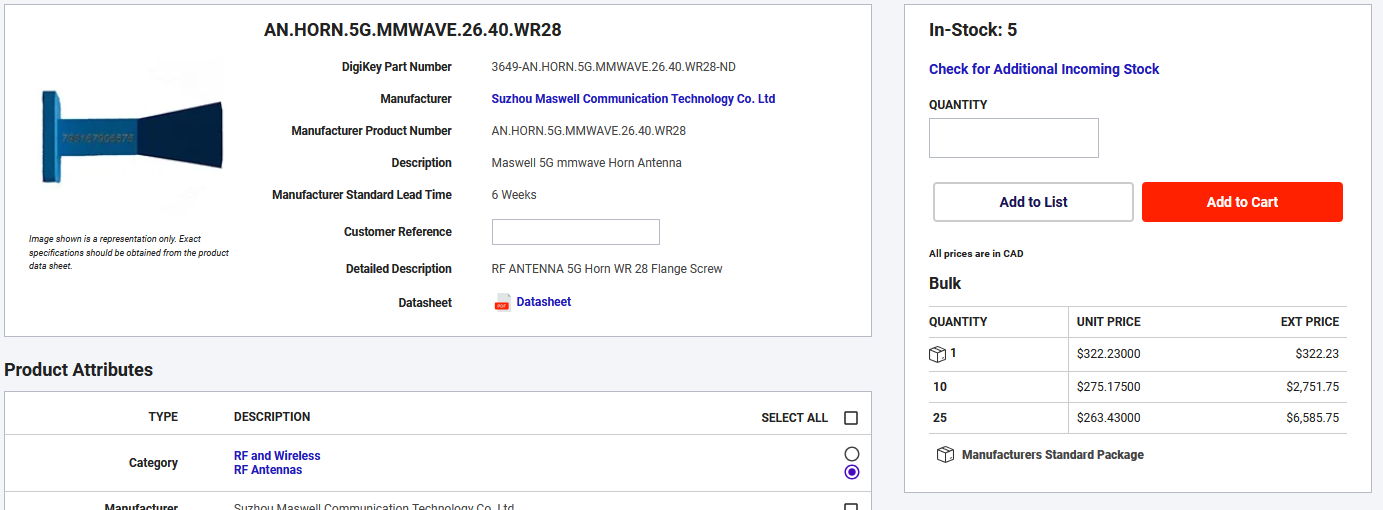
Task: Focus the Quantity input field
Action: click(x=1013, y=138)
